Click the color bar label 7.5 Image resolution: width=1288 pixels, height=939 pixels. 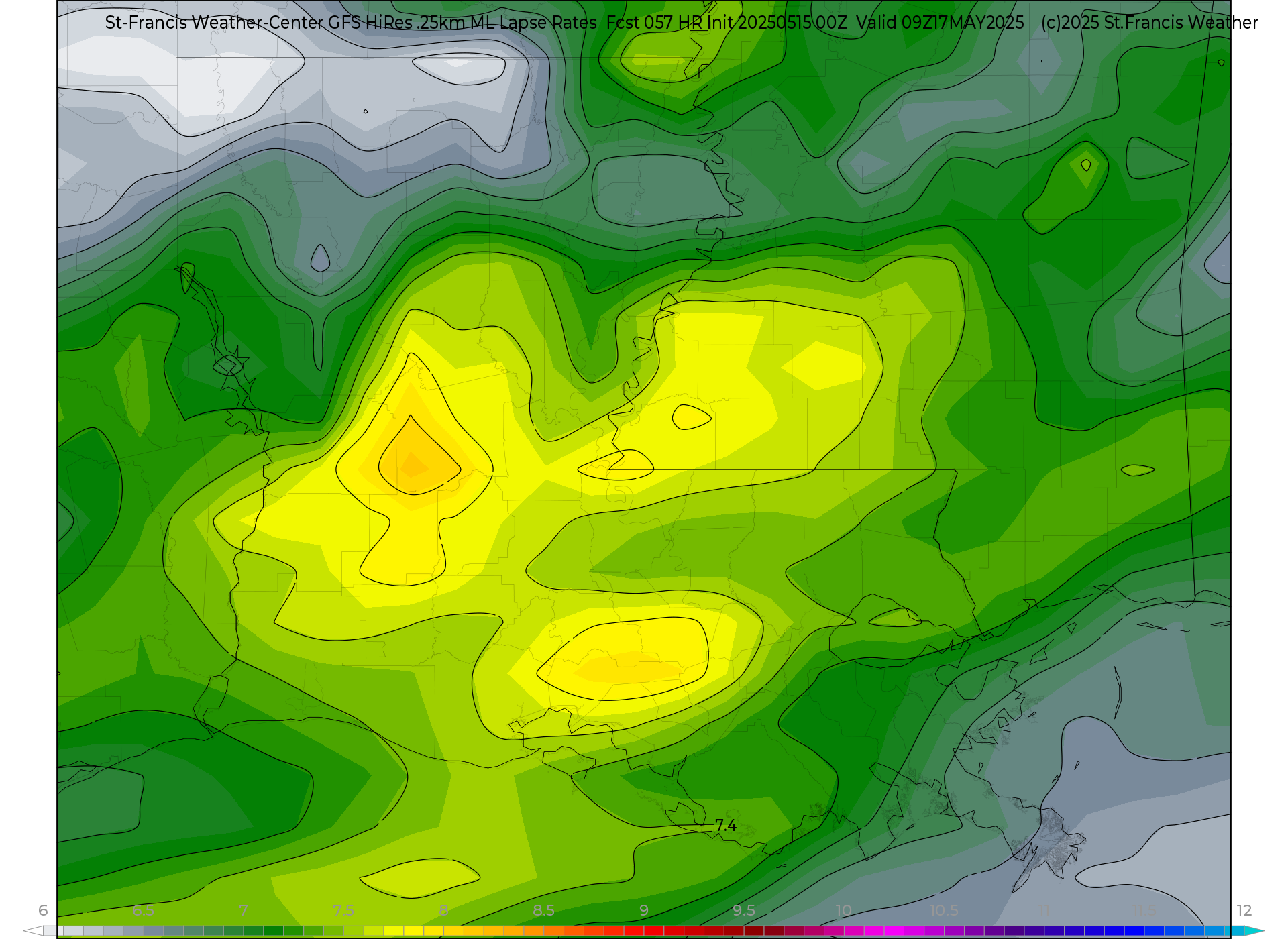(x=343, y=910)
